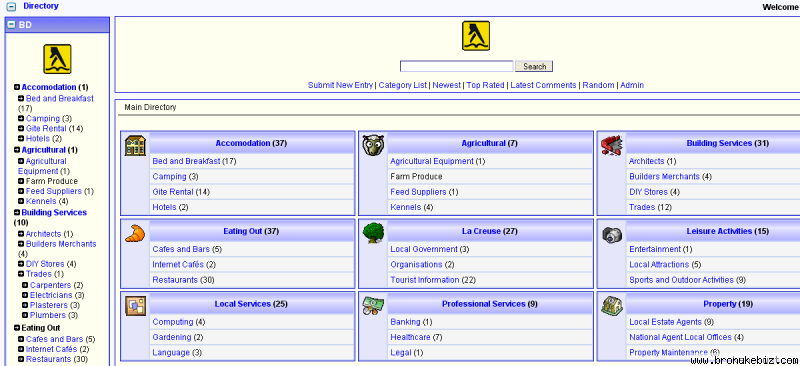This screenshot has width=800, height=366.
Task: Open the Admin link
Action: [632, 85]
